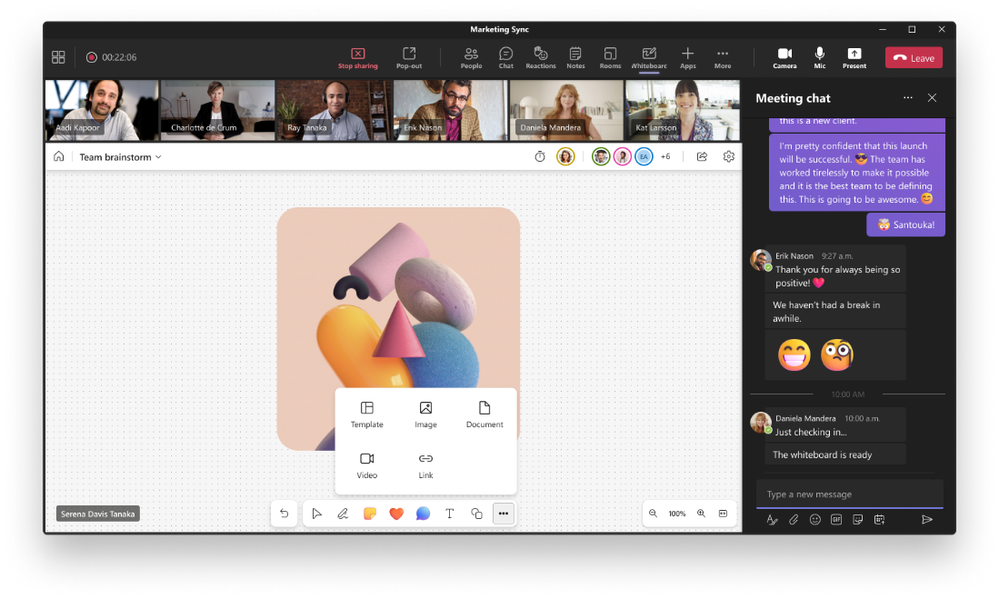Screen dimensions: 999x599
Task: Go to whiteboard home
Action: click(x=59, y=157)
